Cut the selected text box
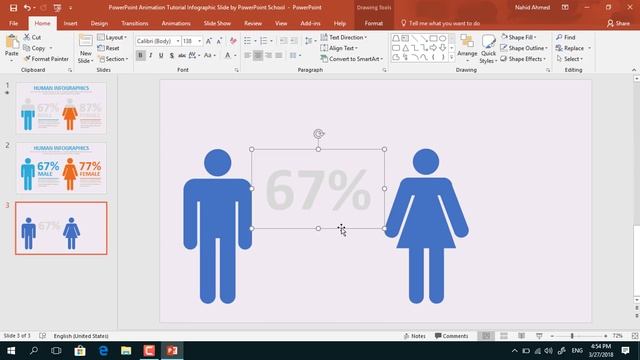Screen dimensions: 640x360 pos(32,37)
